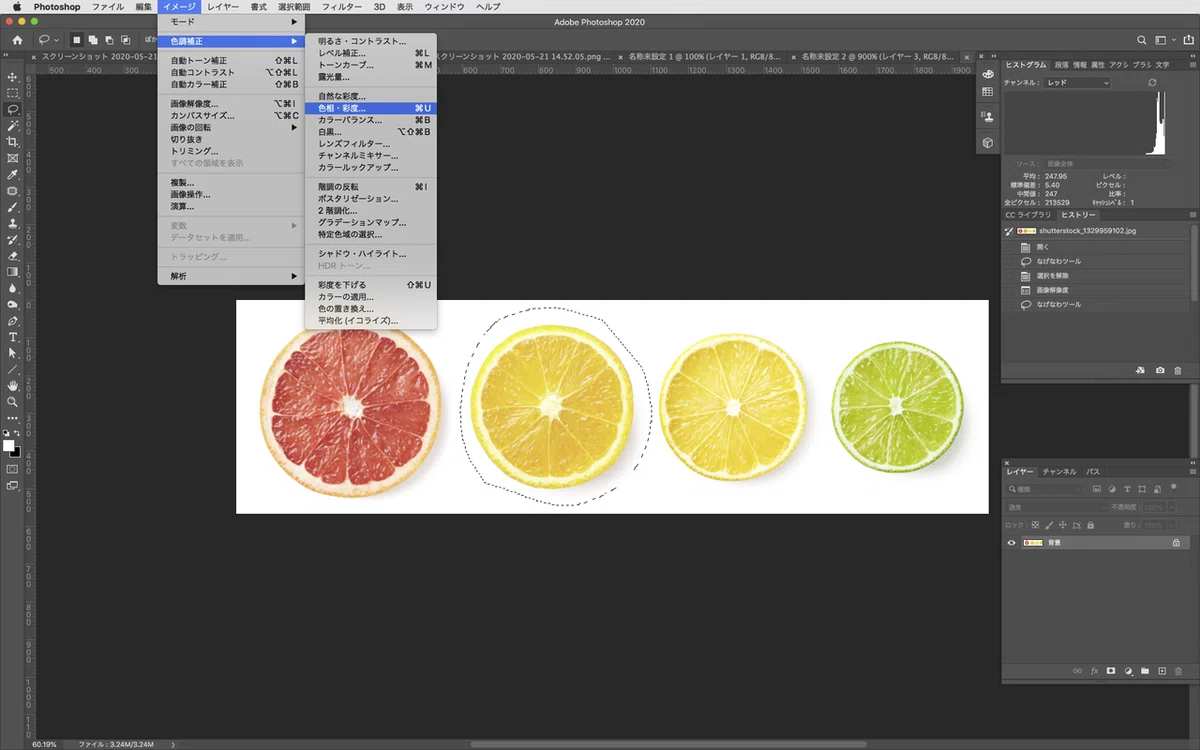Toggle history brush source for 開く state
The width and height of the screenshot is (1200, 750).
1009,247
